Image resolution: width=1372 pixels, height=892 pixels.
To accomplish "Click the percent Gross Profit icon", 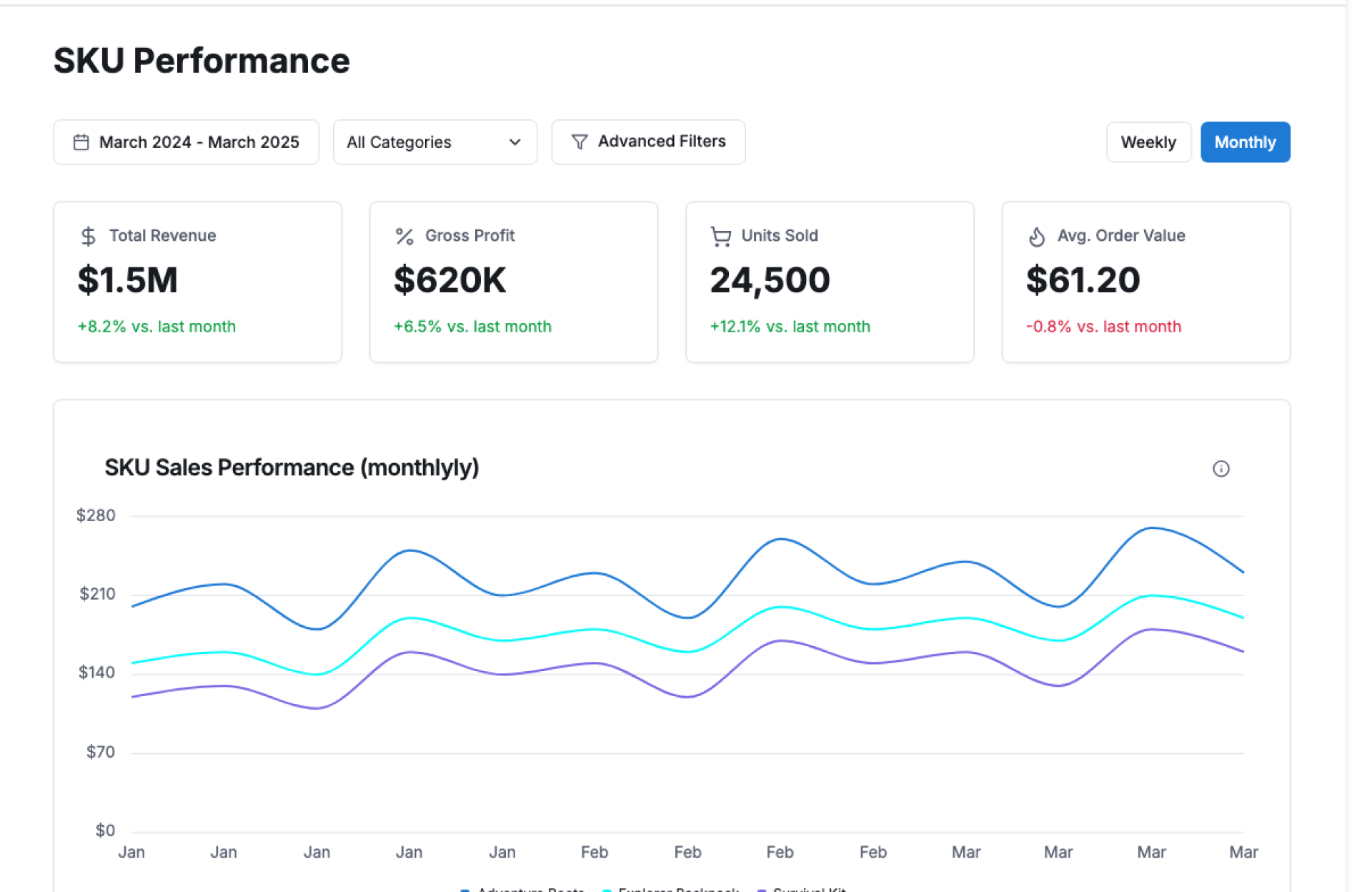I will pos(404,236).
